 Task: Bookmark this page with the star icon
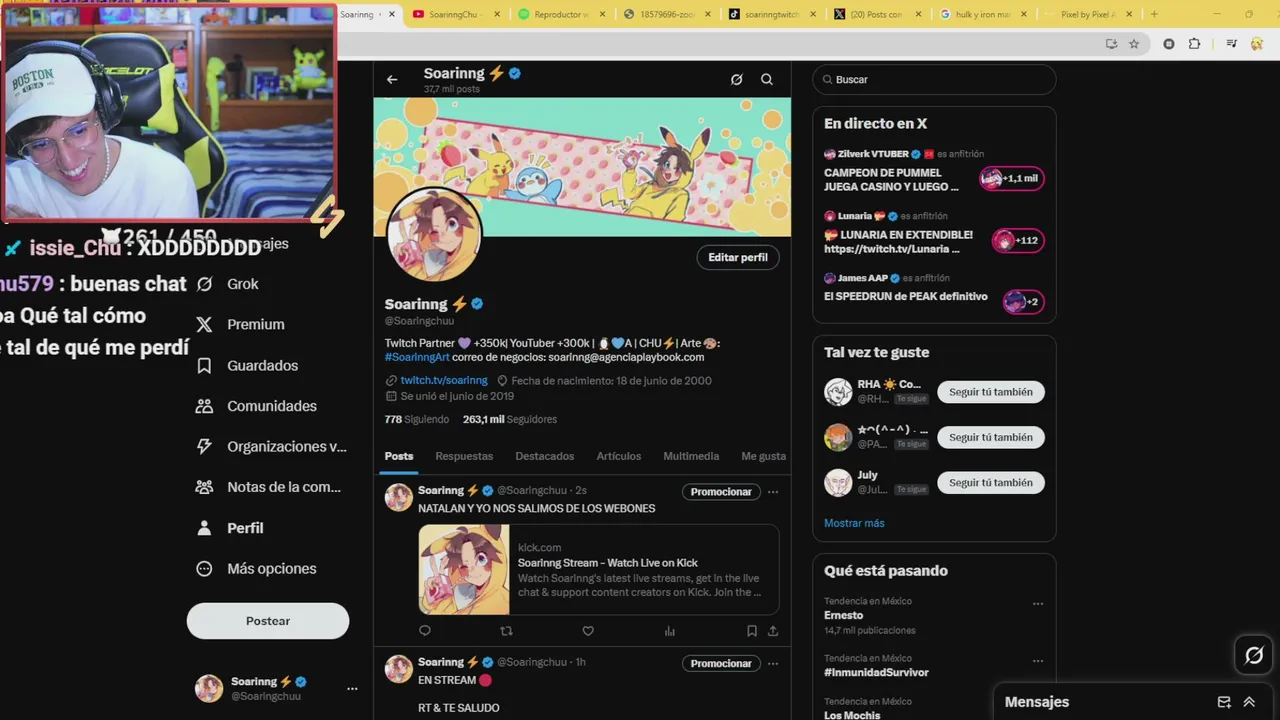pyautogui.click(x=1134, y=44)
